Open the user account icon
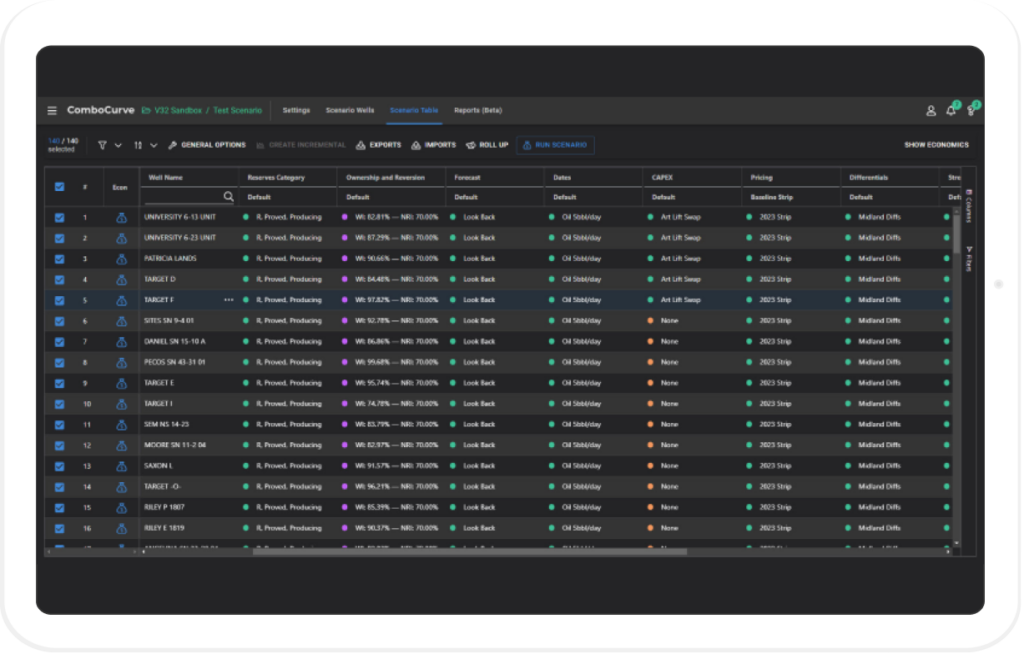 [x=931, y=111]
